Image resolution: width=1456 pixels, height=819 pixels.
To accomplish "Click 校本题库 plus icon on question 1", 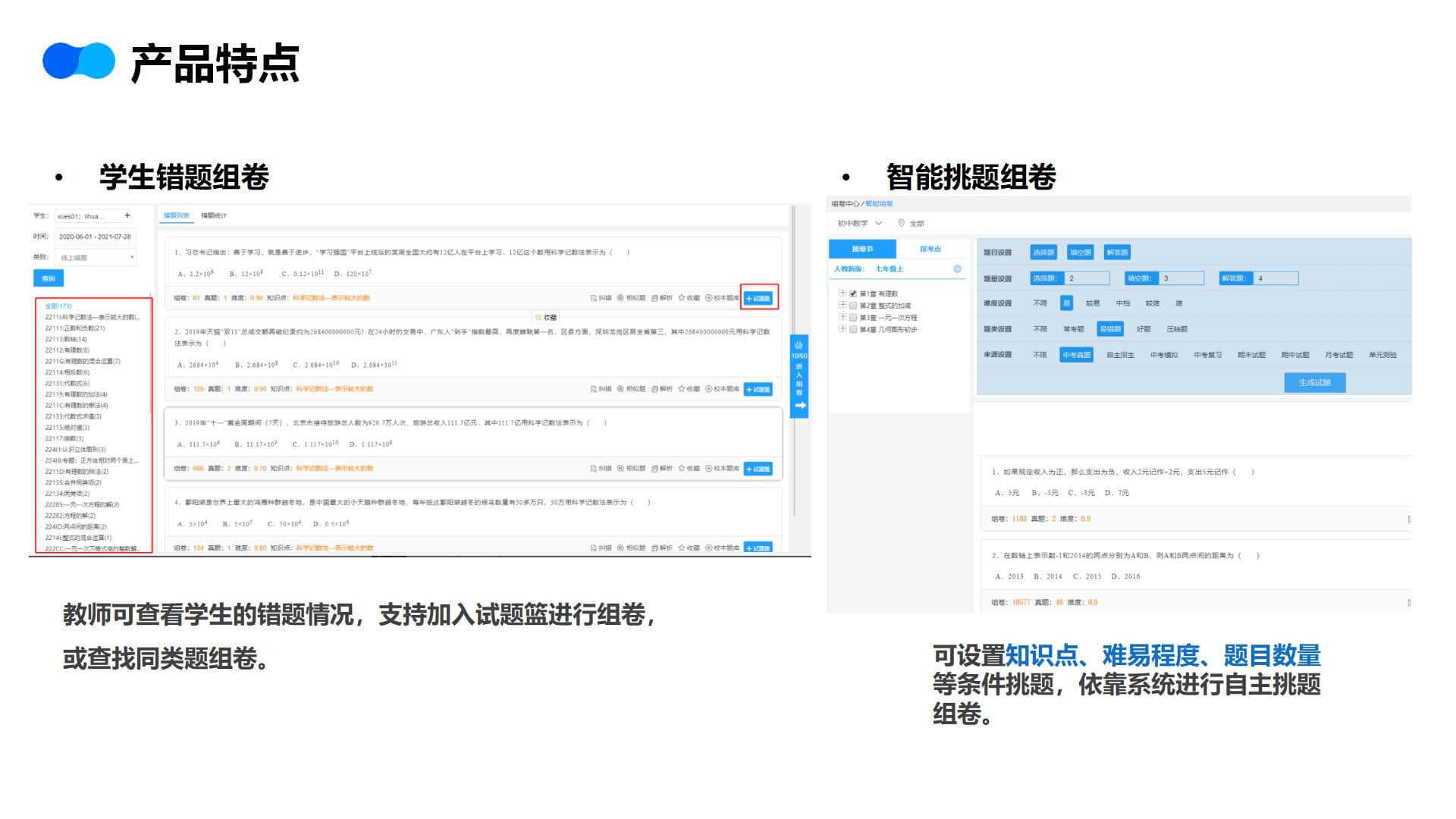I will click(709, 298).
